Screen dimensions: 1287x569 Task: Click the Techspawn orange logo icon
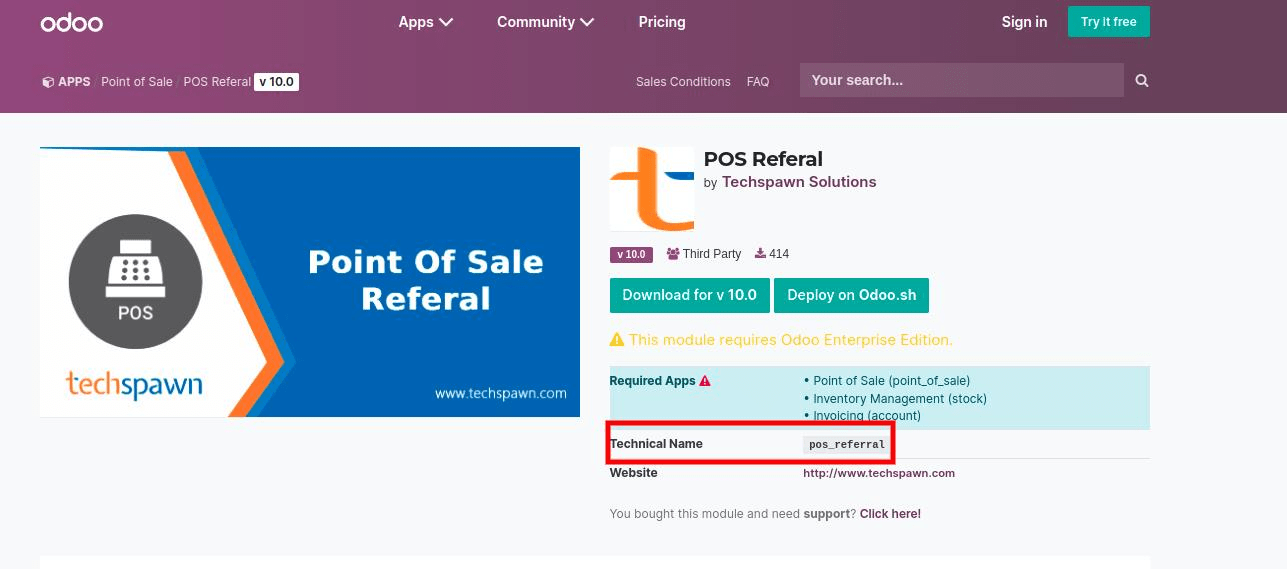click(651, 189)
